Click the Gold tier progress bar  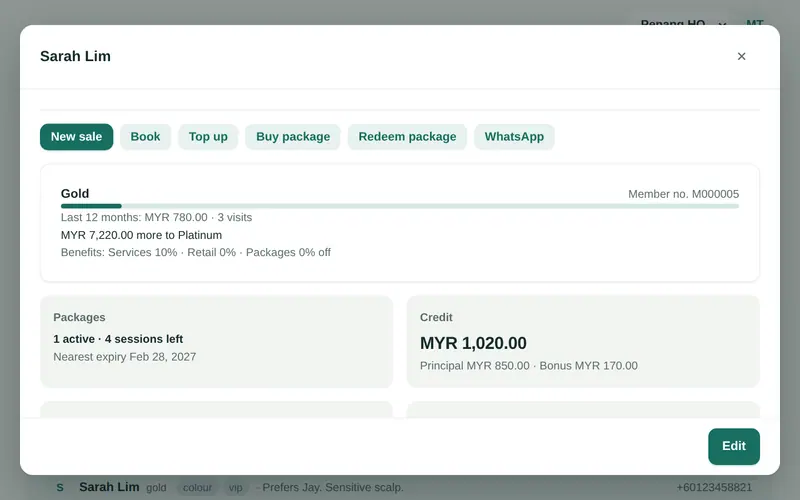click(399, 206)
